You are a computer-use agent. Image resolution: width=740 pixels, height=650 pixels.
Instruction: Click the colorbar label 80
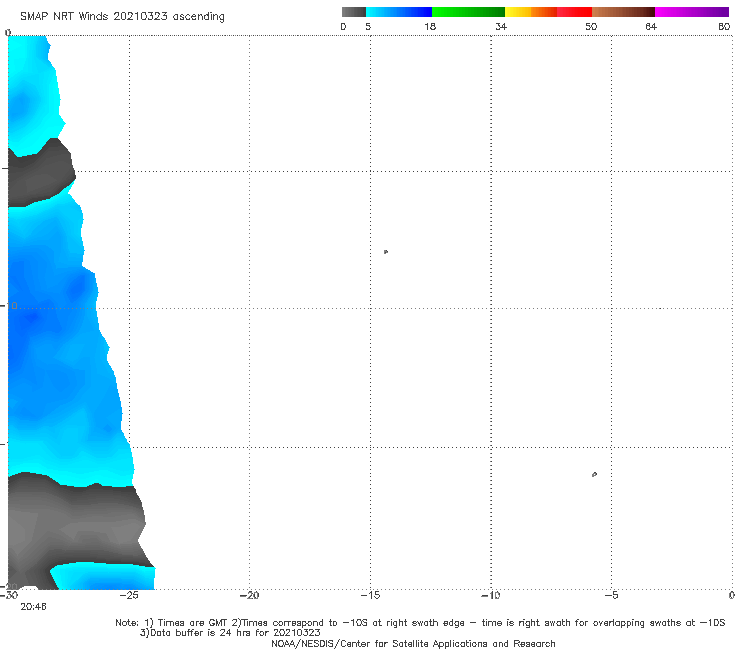(724, 27)
